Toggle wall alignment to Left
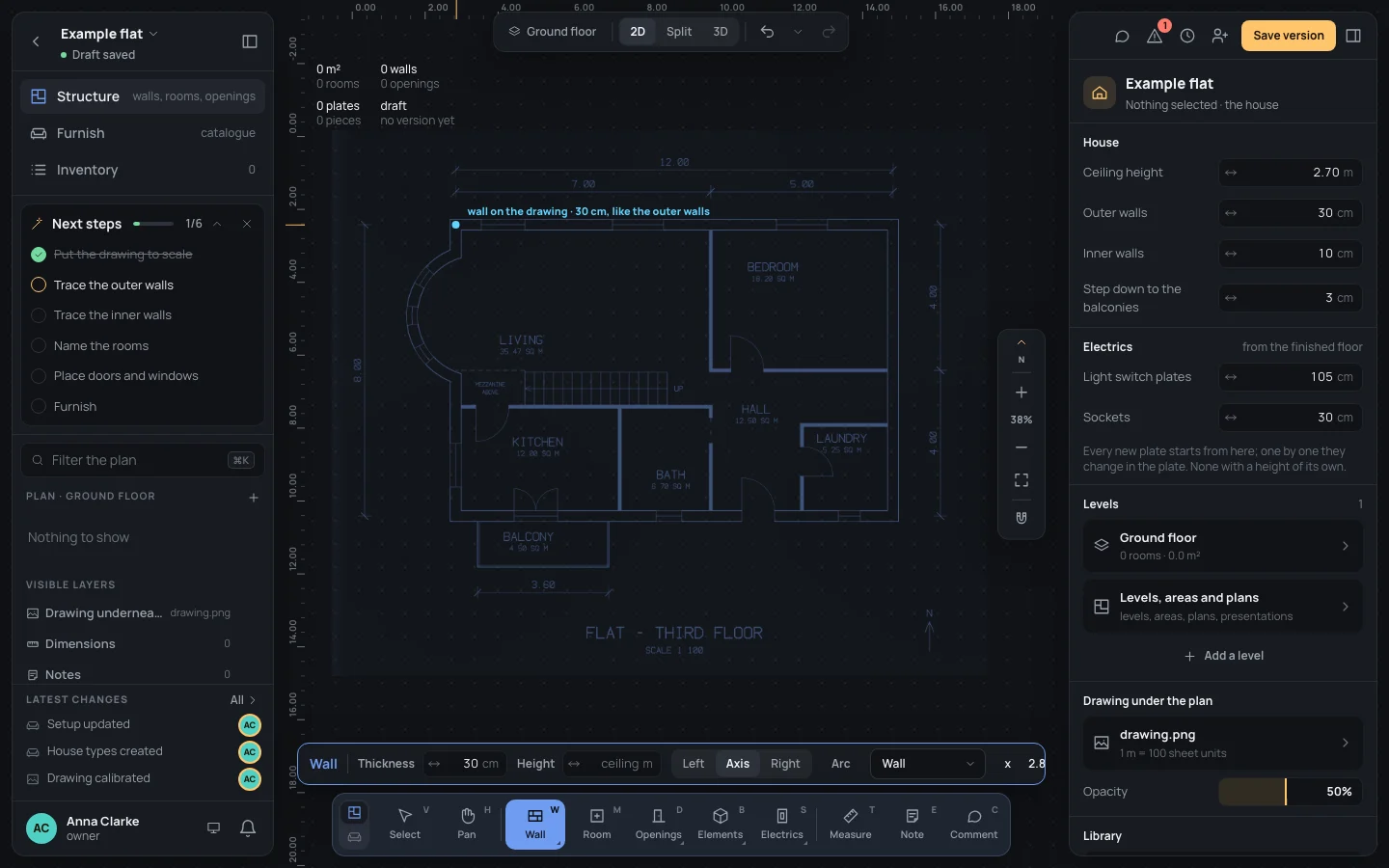Image resolution: width=1389 pixels, height=868 pixels. point(694,764)
